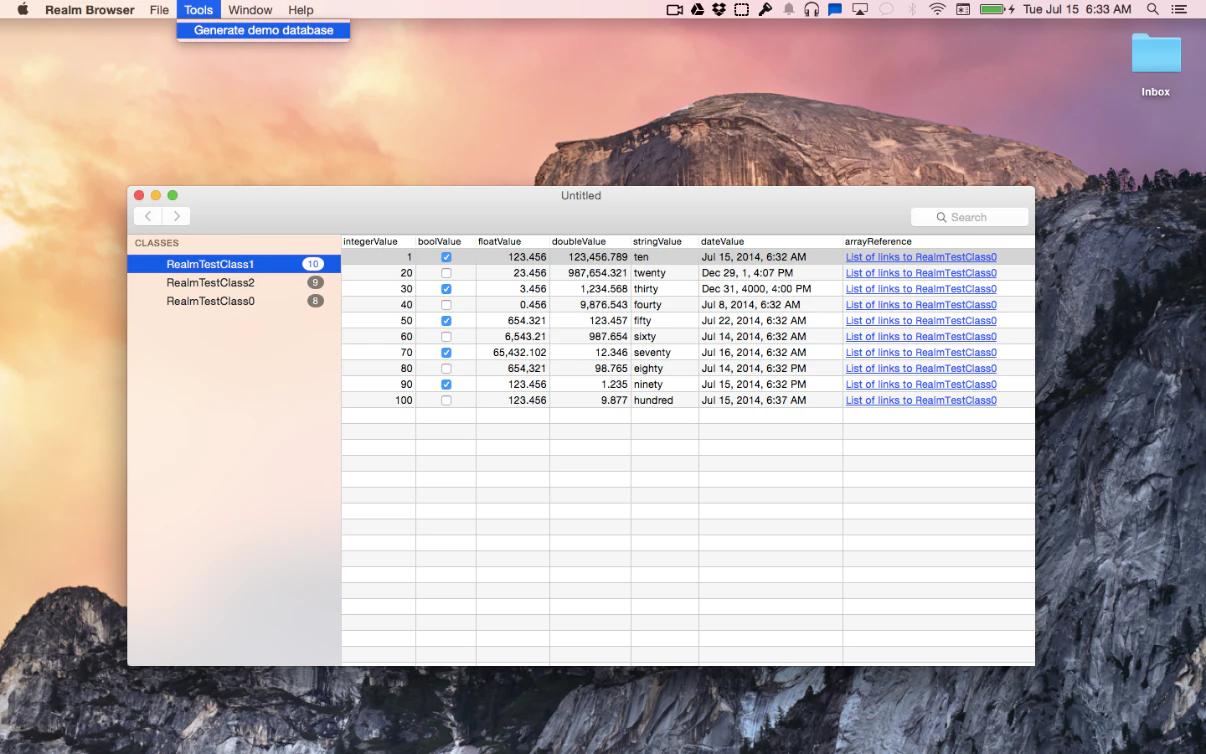1206x754 pixels.
Task: Open array link in row 'ten'
Action: tap(921, 257)
